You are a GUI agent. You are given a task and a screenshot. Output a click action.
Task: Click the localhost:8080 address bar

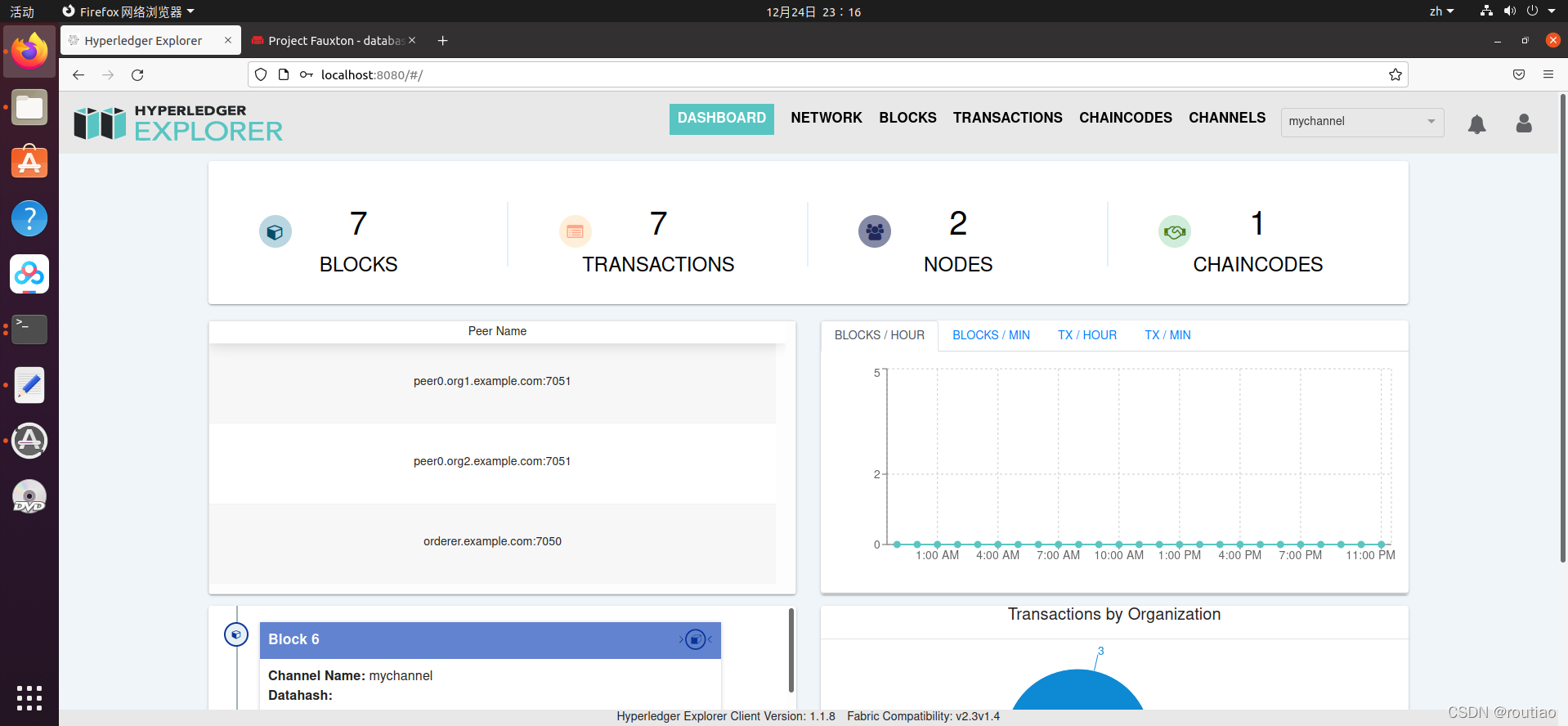827,74
